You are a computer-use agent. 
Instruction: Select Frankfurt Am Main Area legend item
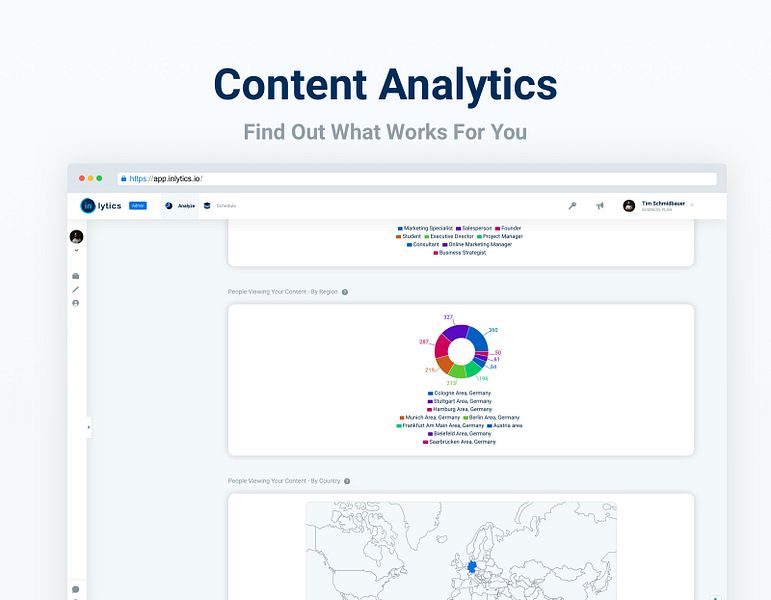[x=440, y=425]
